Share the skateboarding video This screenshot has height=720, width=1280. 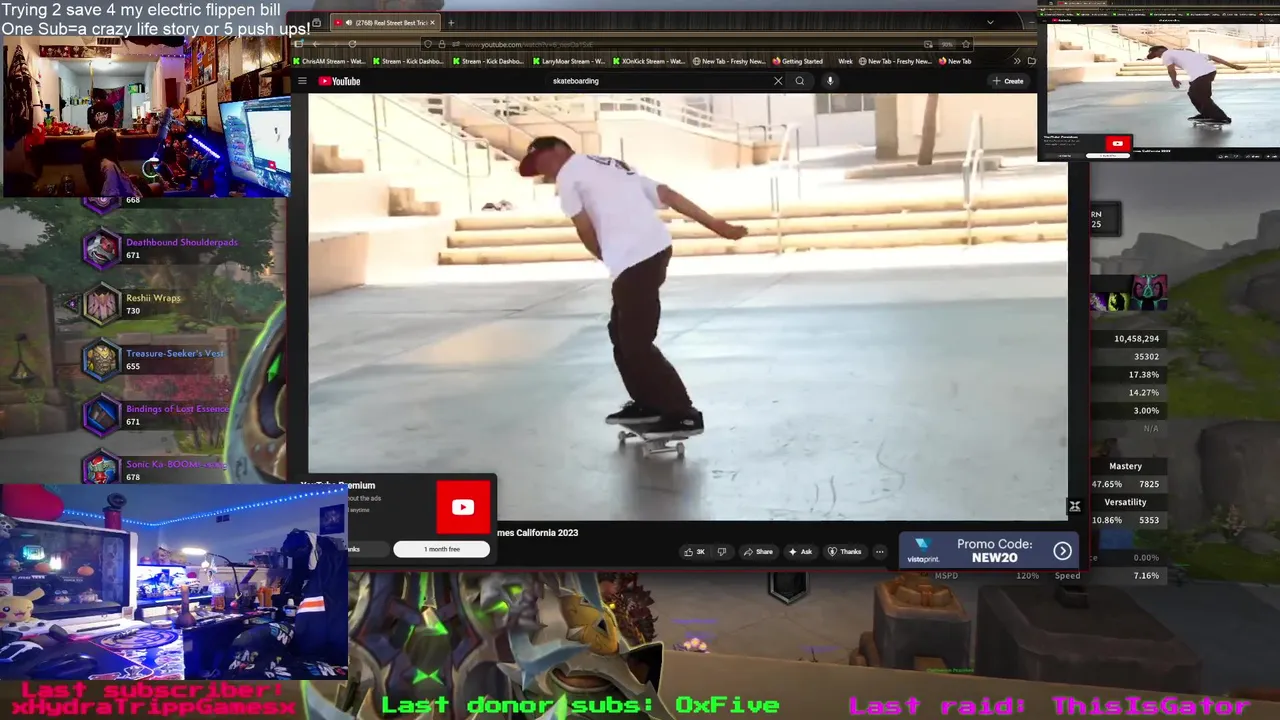[758, 551]
